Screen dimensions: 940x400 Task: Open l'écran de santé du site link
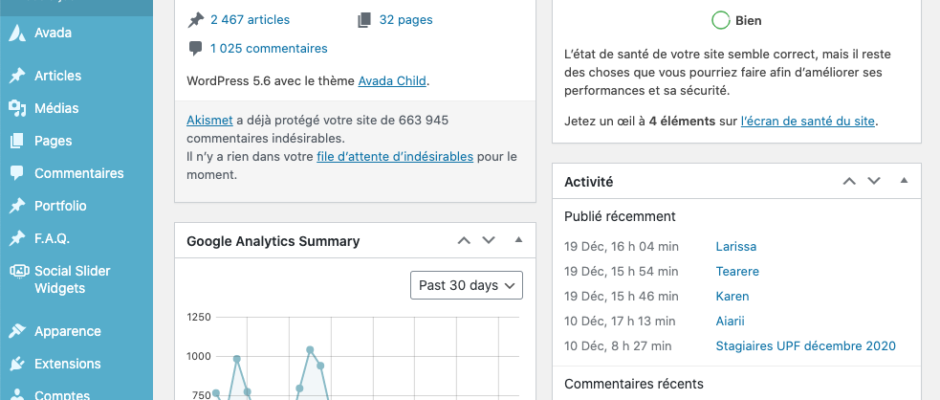click(808, 121)
